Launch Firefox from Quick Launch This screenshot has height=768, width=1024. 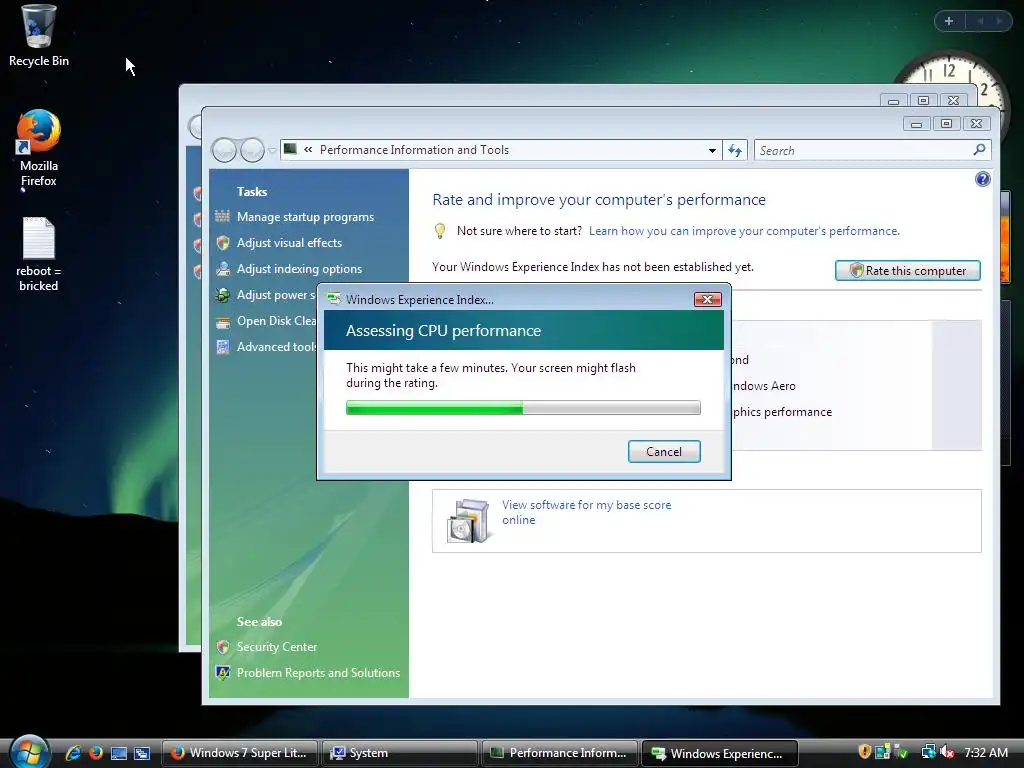pyautogui.click(x=96, y=753)
